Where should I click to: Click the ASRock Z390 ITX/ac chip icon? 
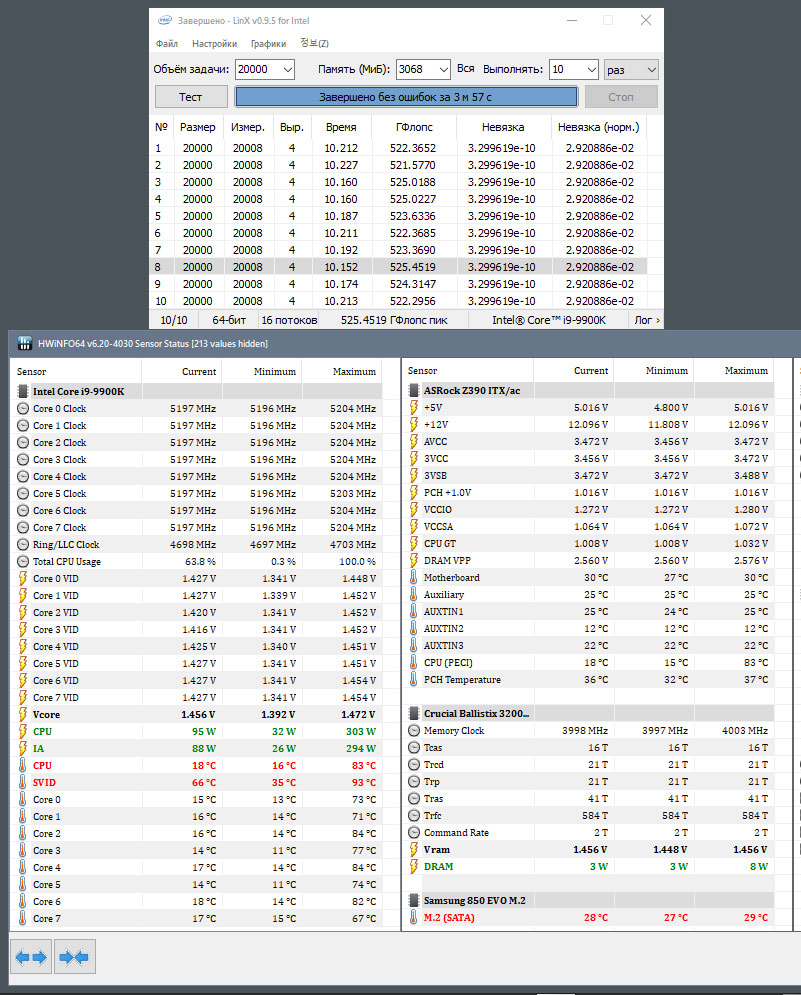414,390
